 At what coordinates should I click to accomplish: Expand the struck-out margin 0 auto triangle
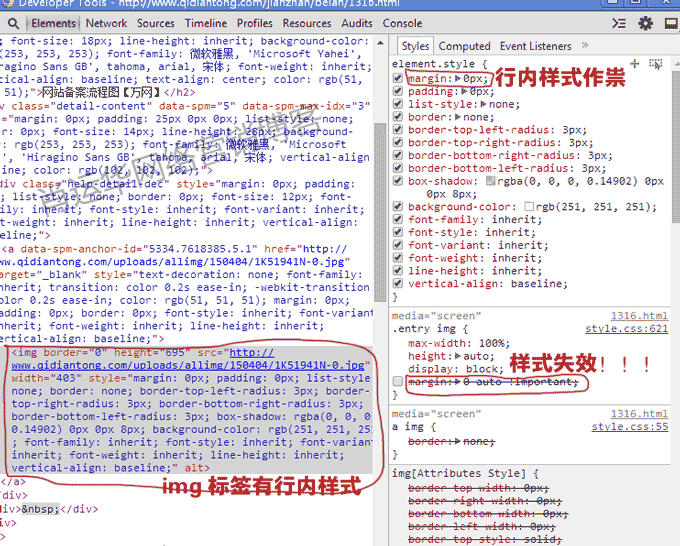pyautogui.click(x=458, y=382)
